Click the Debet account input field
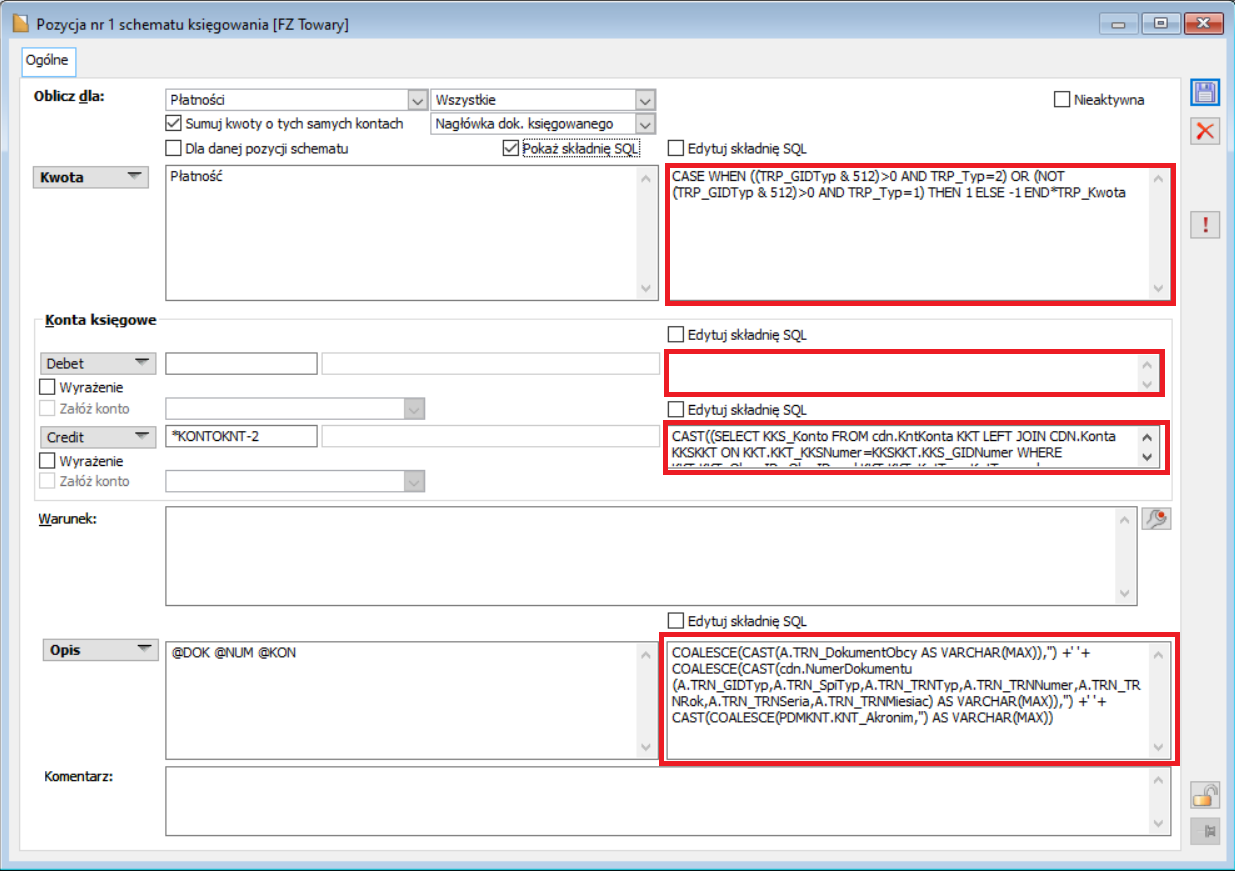 pyautogui.click(x=242, y=364)
